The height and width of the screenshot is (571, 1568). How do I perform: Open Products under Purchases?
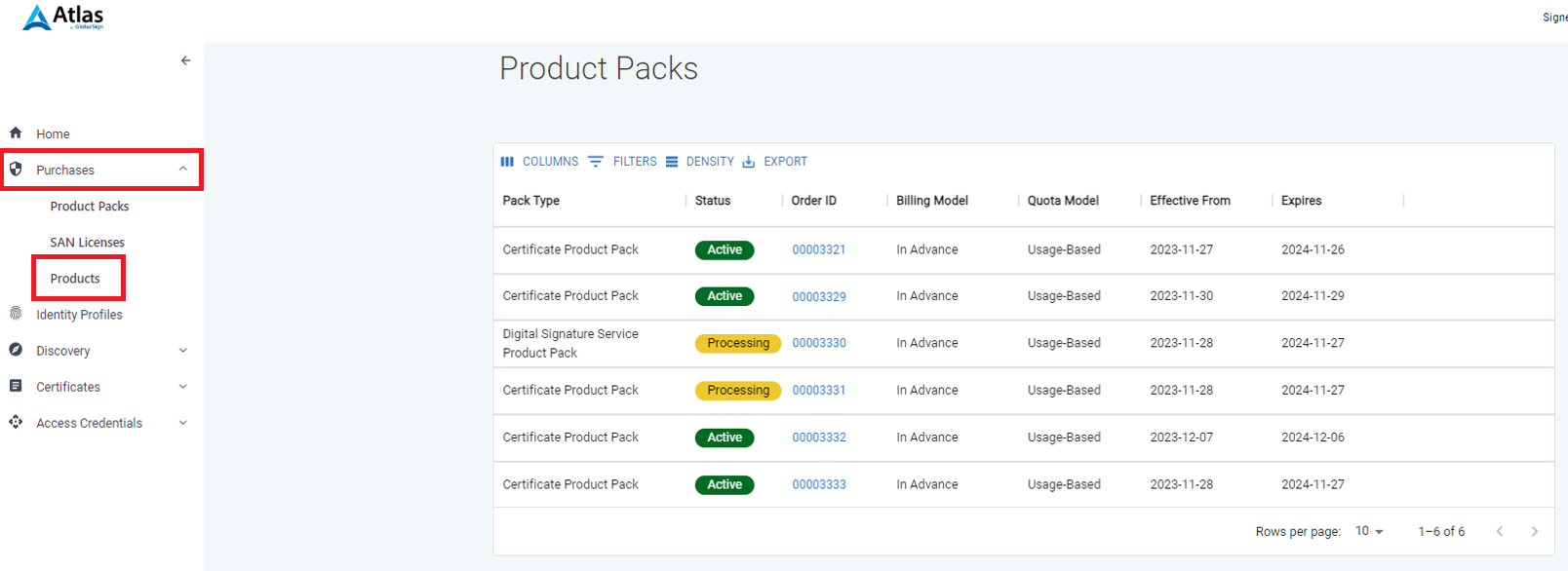tap(75, 279)
